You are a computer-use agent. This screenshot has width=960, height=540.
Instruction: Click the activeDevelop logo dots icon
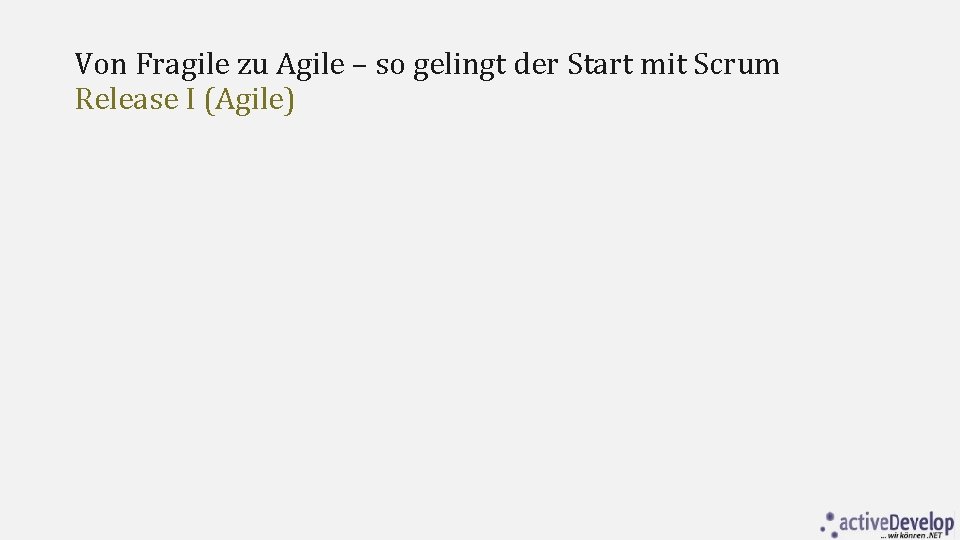[828, 524]
